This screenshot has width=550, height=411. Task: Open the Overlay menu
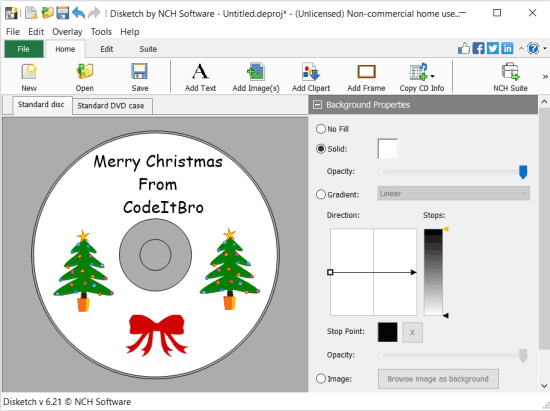coord(67,32)
